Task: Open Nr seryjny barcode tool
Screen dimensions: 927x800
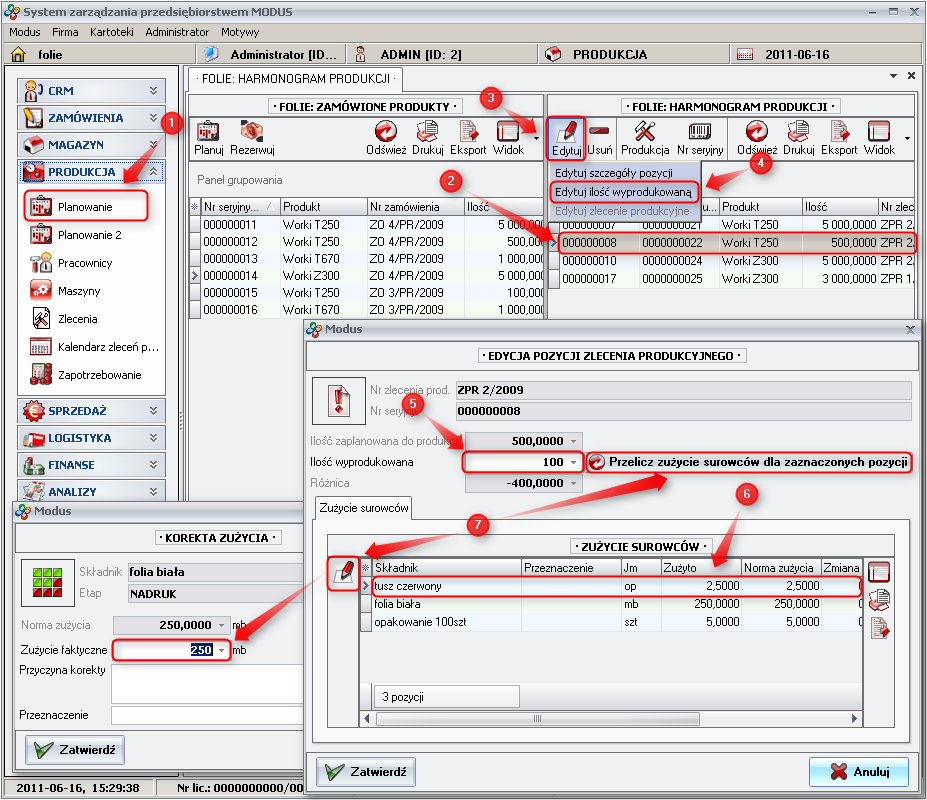Action: coord(699,137)
